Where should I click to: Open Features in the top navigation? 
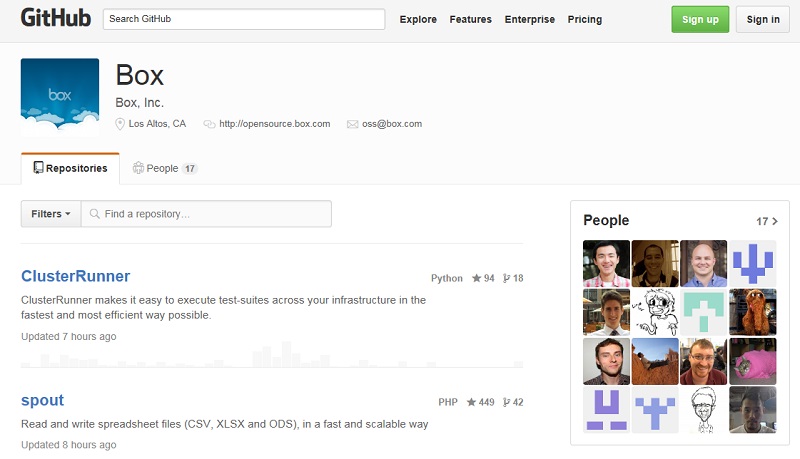tap(470, 19)
